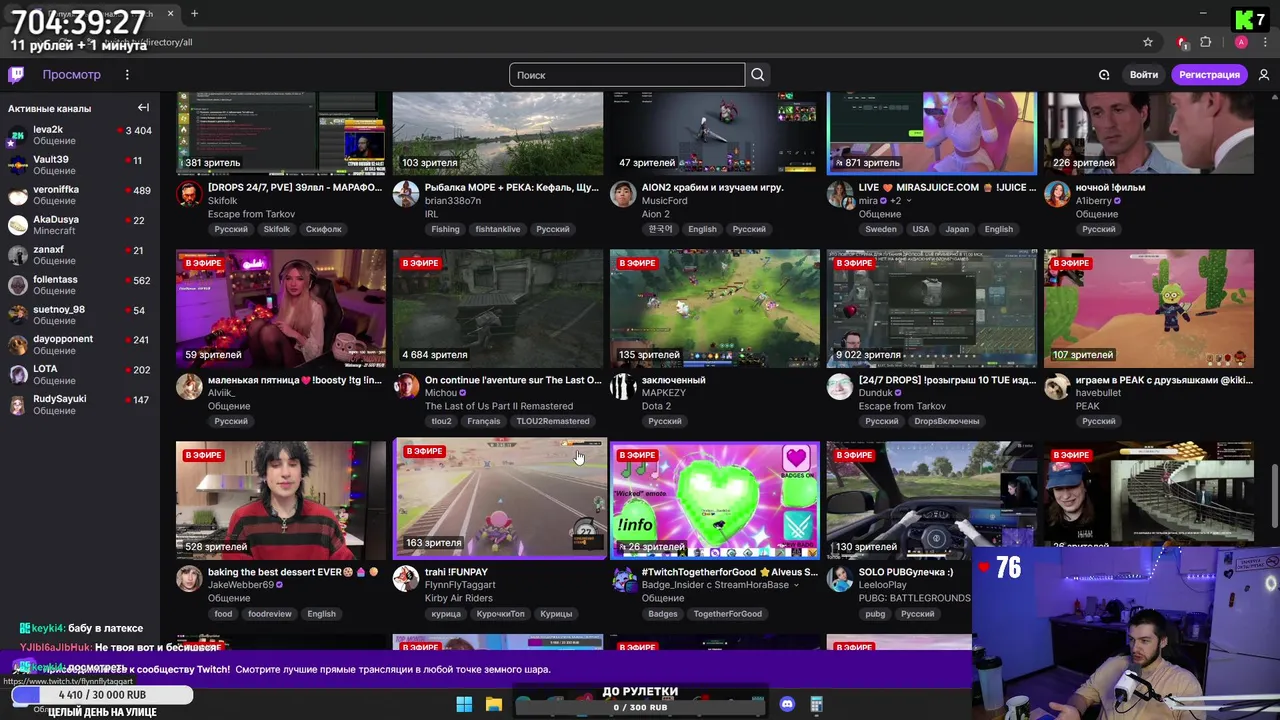Click the foodreview tag
The width and height of the screenshot is (1280, 720).
pos(269,614)
